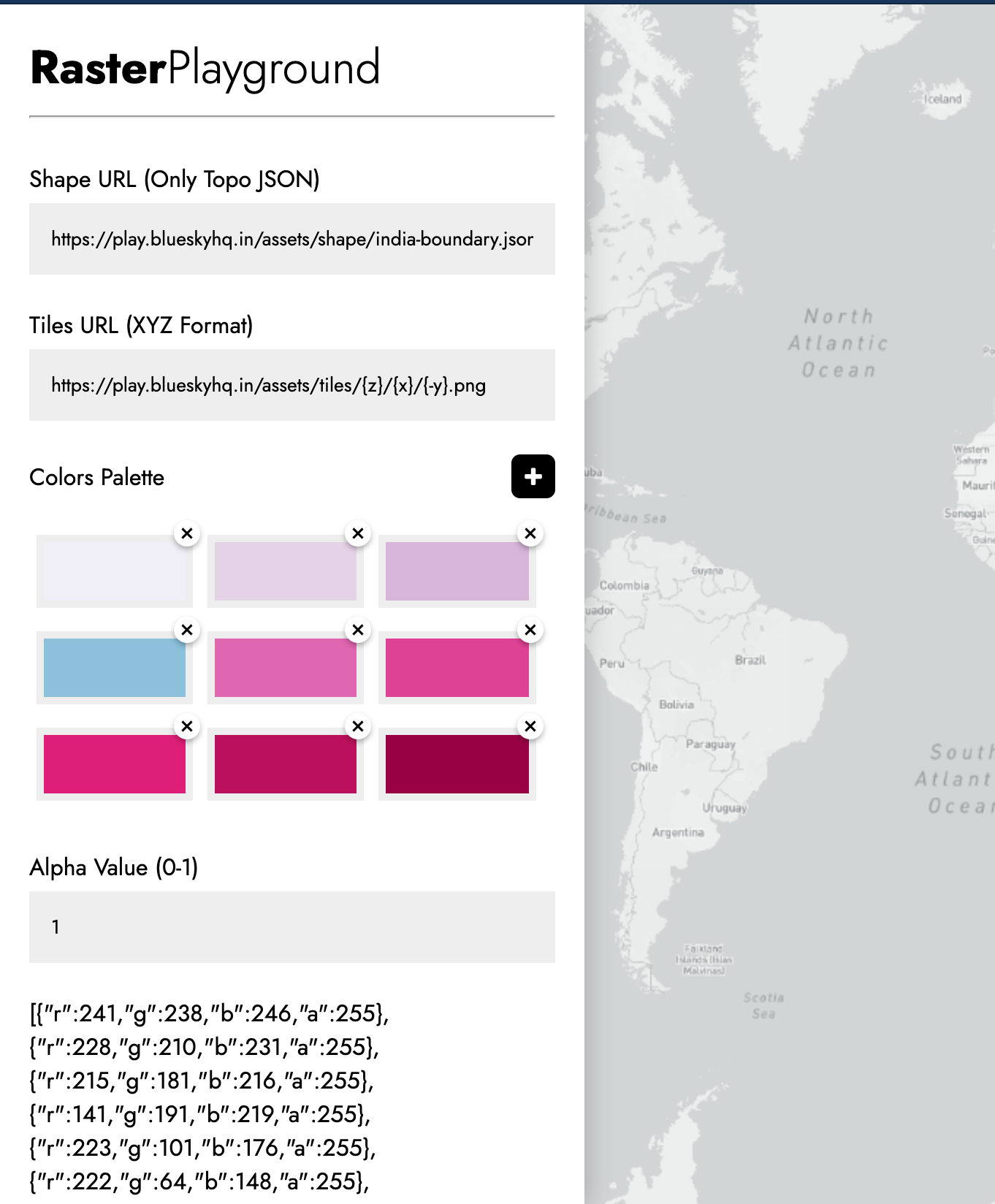Viewport: 995px width, 1204px height.
Task: Delete the dark crimson-magenta color swatch
Action: coord(358,726)
